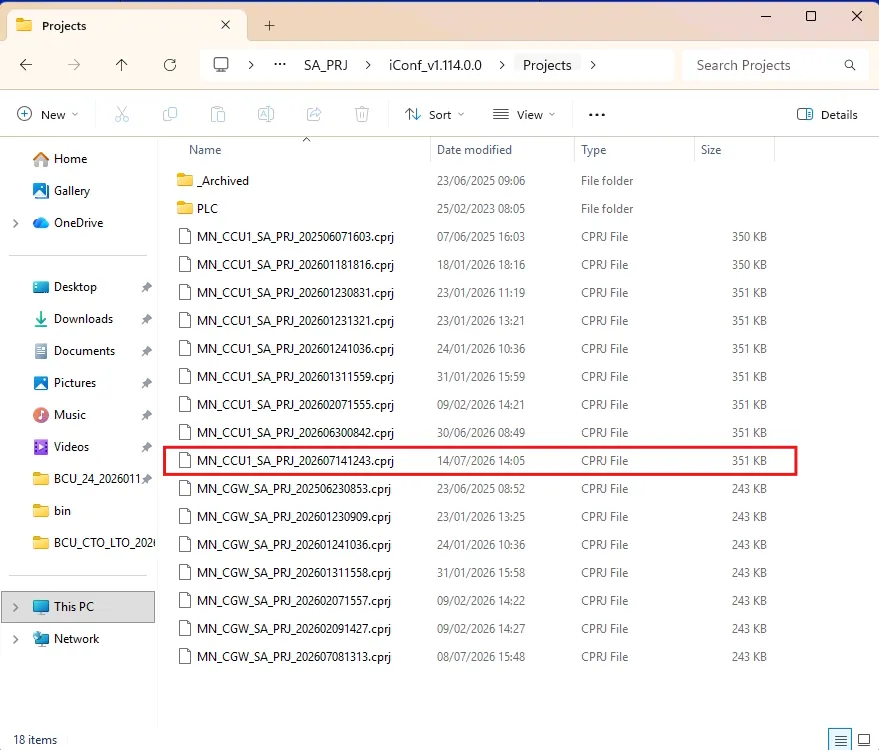Expand the Network tree node

coord(16,639)
